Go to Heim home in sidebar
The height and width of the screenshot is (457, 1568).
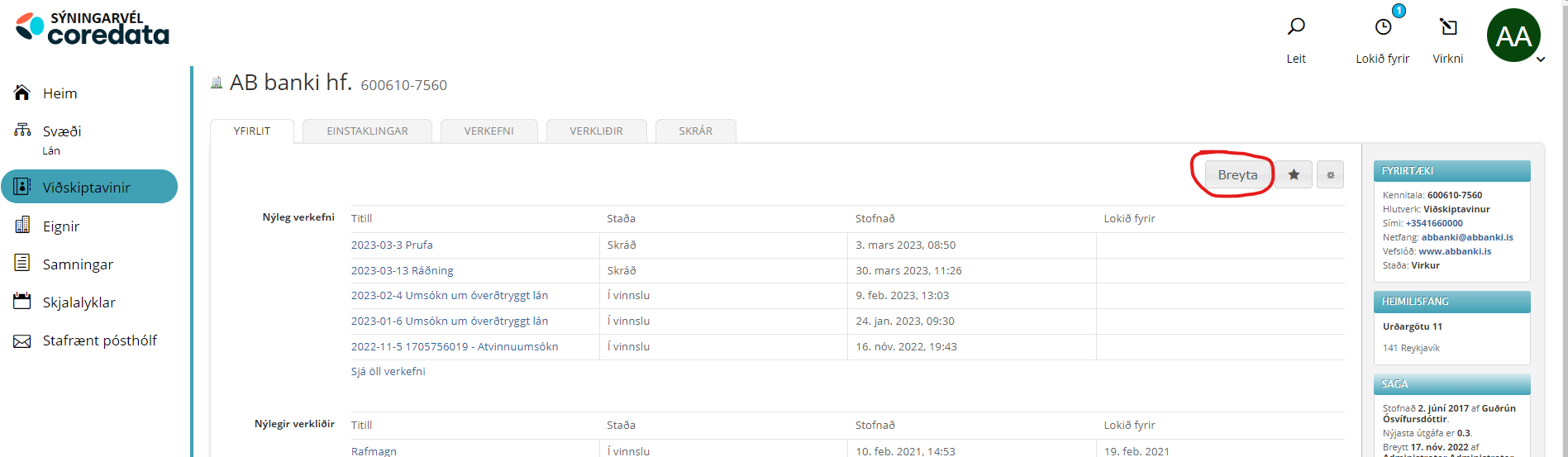pos(60,93)
